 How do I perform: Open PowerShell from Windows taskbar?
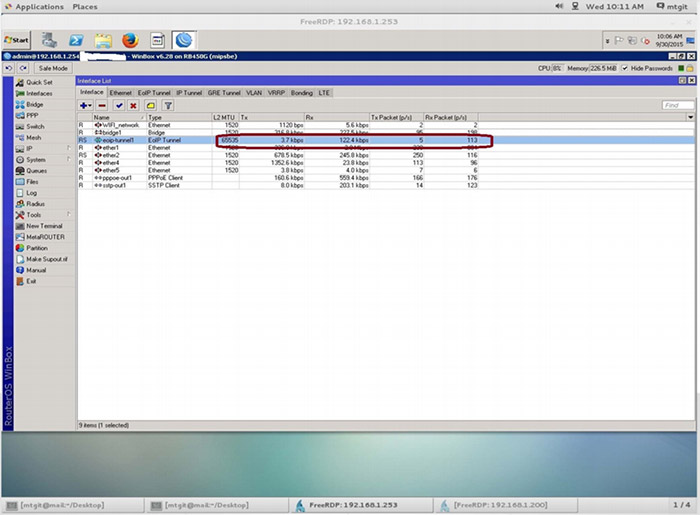pos(76,40)
